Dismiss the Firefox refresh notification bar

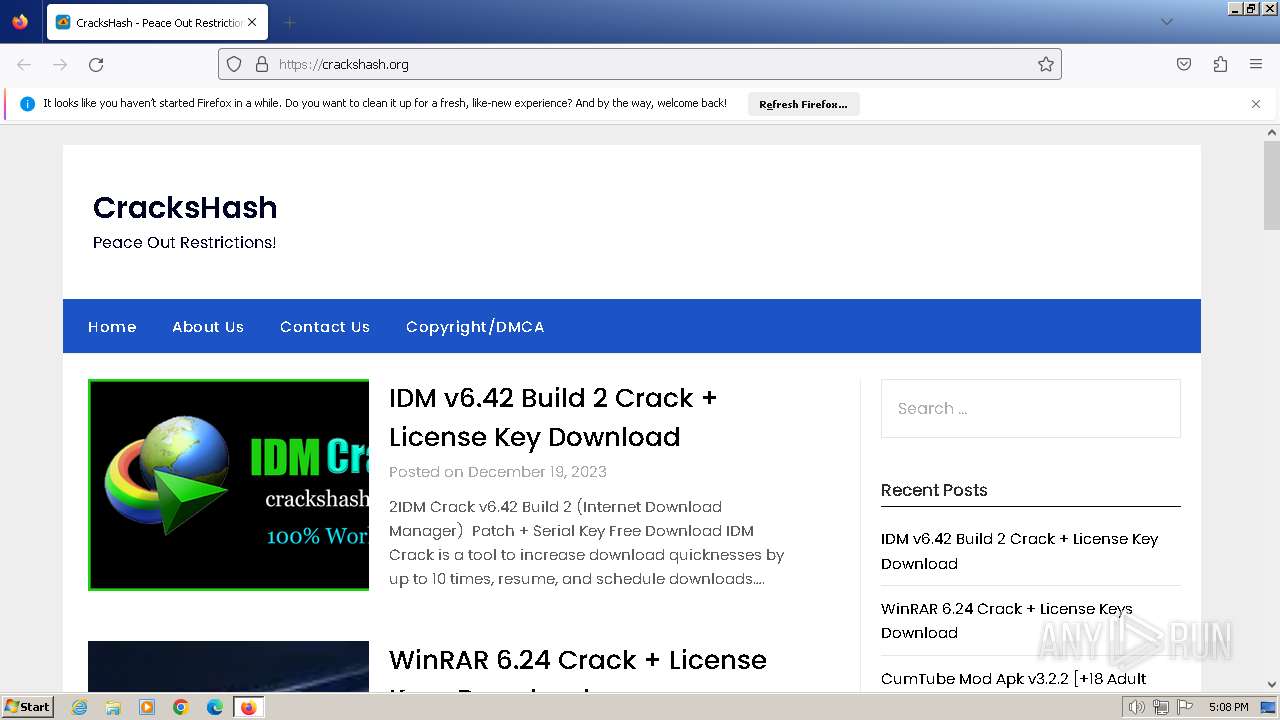point(1256,104)
